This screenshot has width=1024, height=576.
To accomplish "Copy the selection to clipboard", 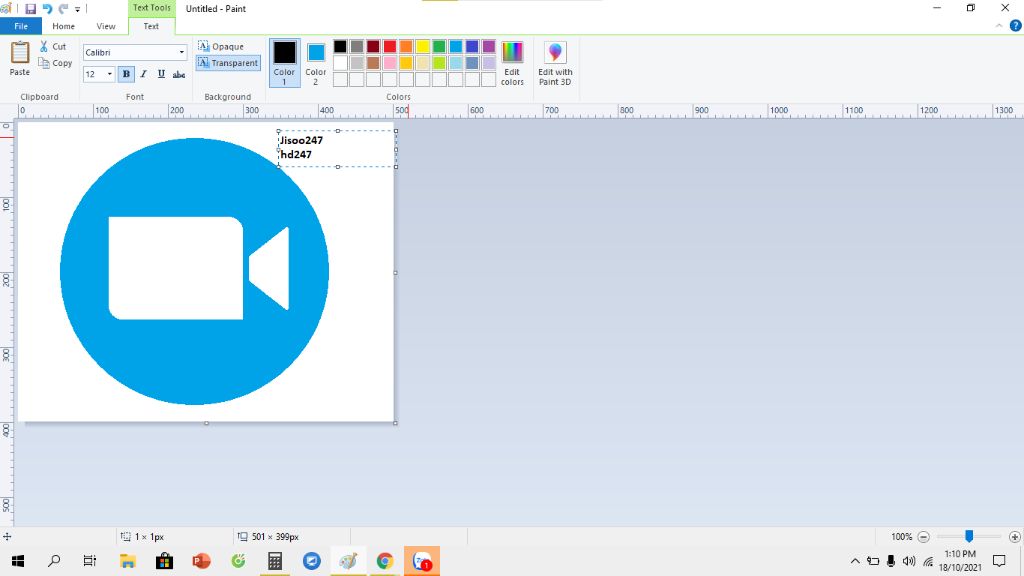I will (x=55, y=63).
